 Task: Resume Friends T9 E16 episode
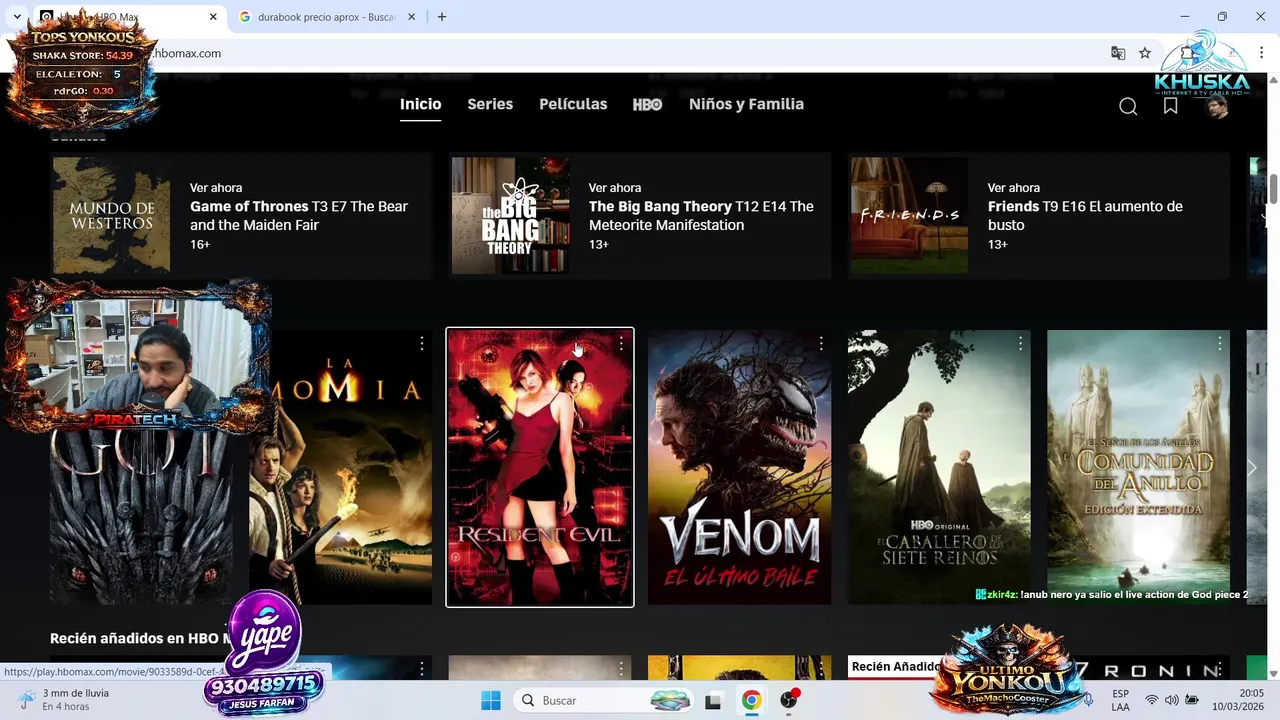pos(1040,215)
